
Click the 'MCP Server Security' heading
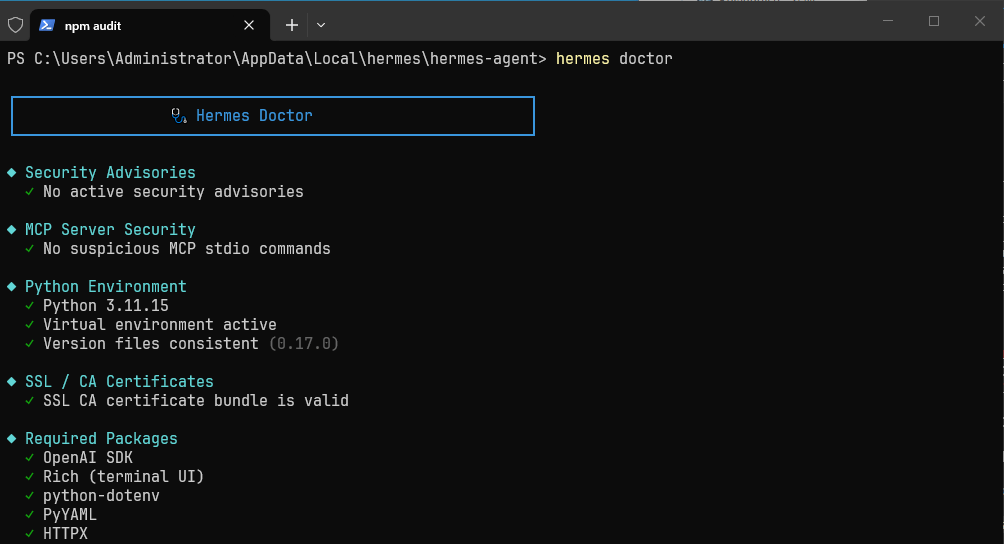pyautogui.click(x=110, y=230)
